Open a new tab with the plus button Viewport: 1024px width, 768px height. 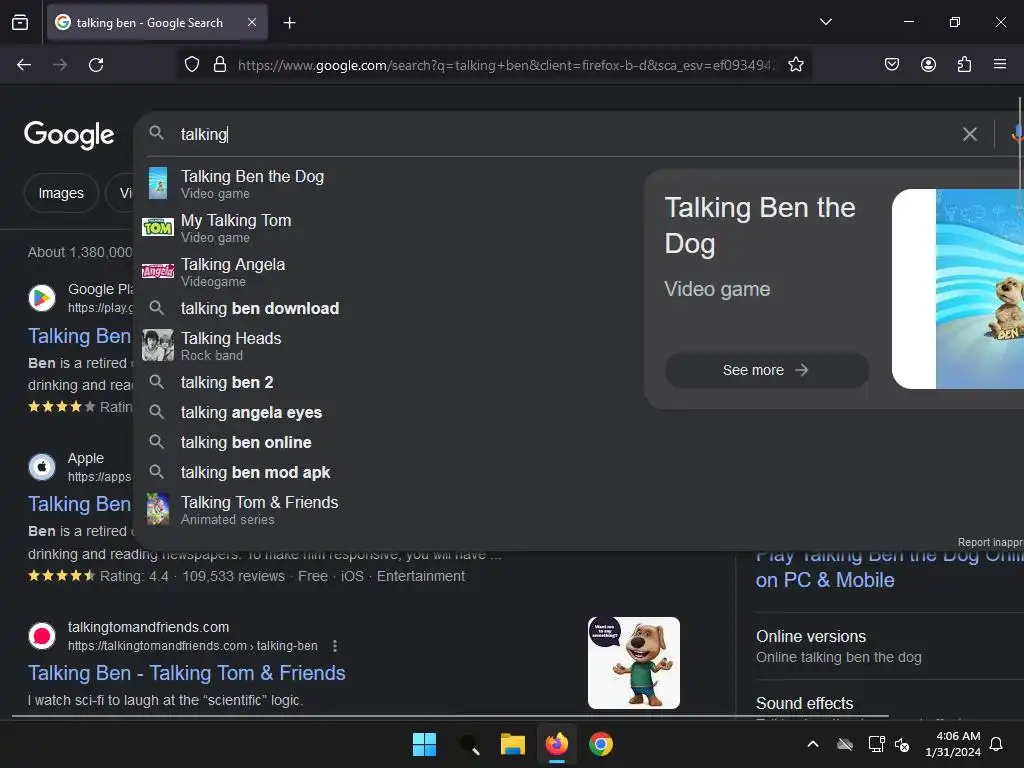coord(289,23)
